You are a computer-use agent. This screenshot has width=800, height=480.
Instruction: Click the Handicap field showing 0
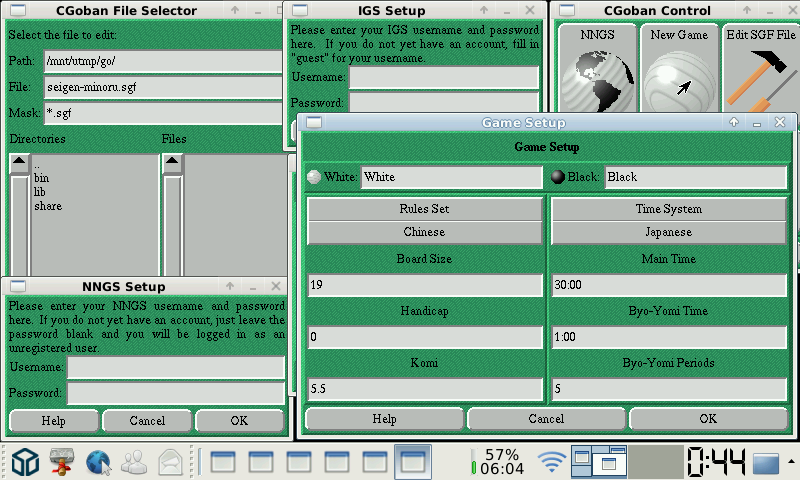[x=424, y=337]
